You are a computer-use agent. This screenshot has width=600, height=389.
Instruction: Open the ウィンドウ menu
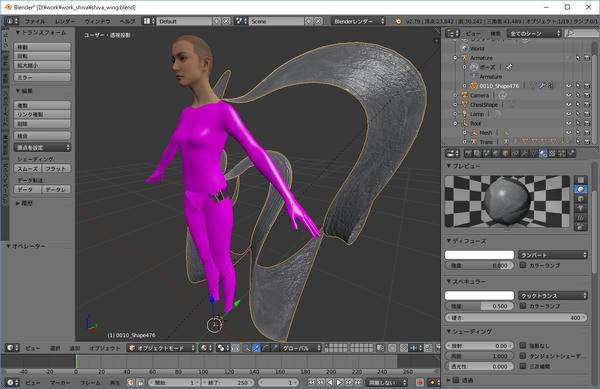pos(97,21)
